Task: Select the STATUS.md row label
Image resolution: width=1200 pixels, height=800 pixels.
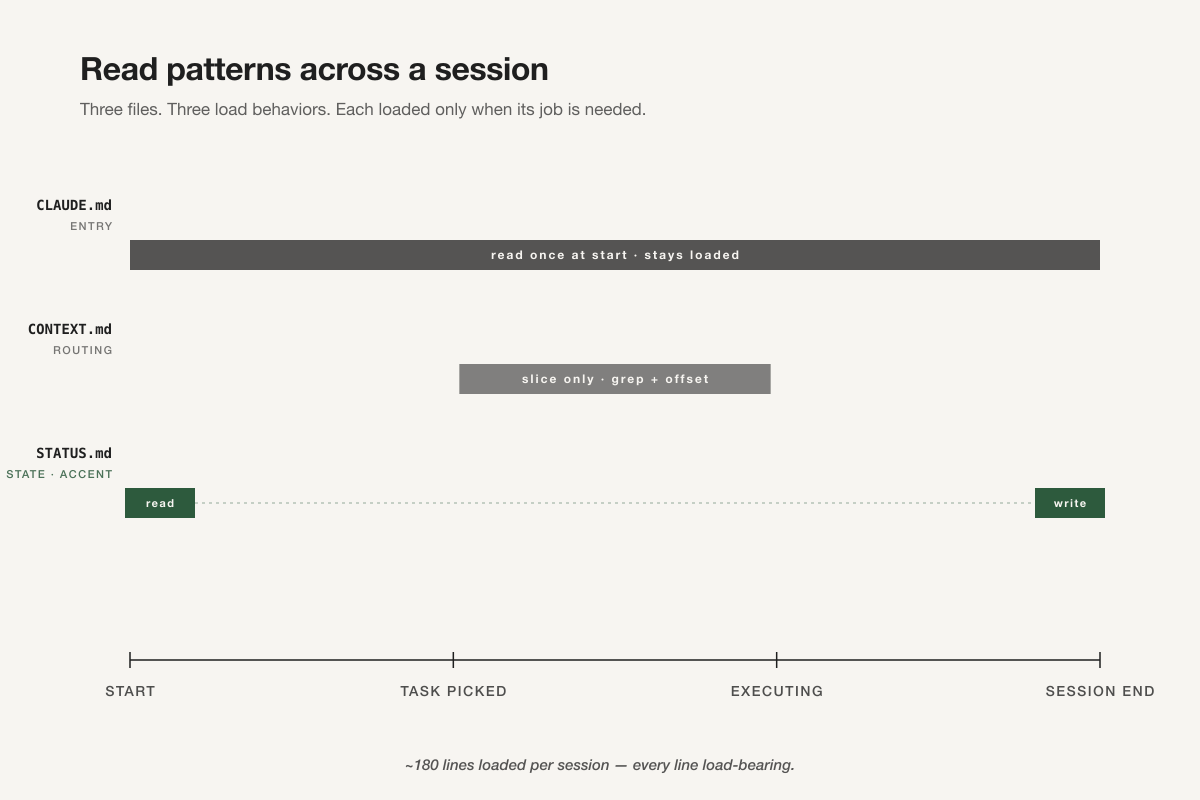Action: pyautogui.click(x=74, y=453)
